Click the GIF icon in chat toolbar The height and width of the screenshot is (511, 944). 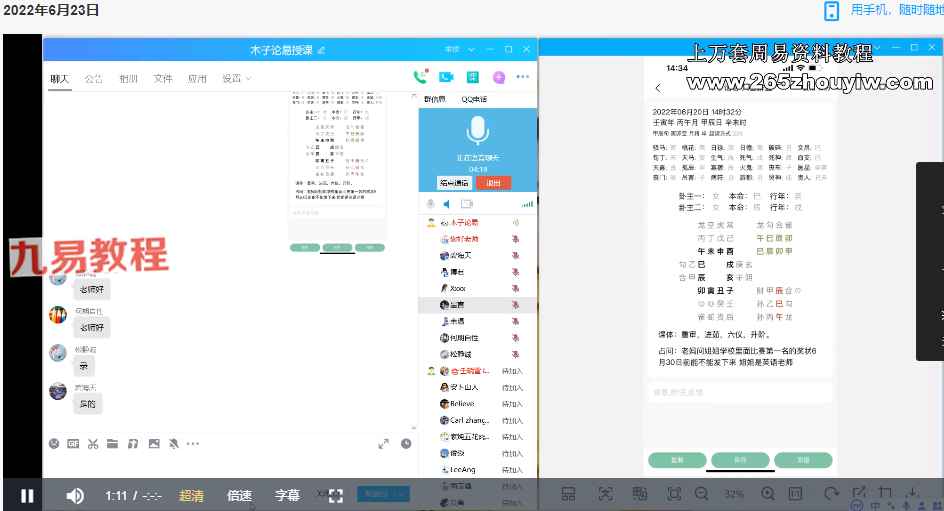click(73, 443)
